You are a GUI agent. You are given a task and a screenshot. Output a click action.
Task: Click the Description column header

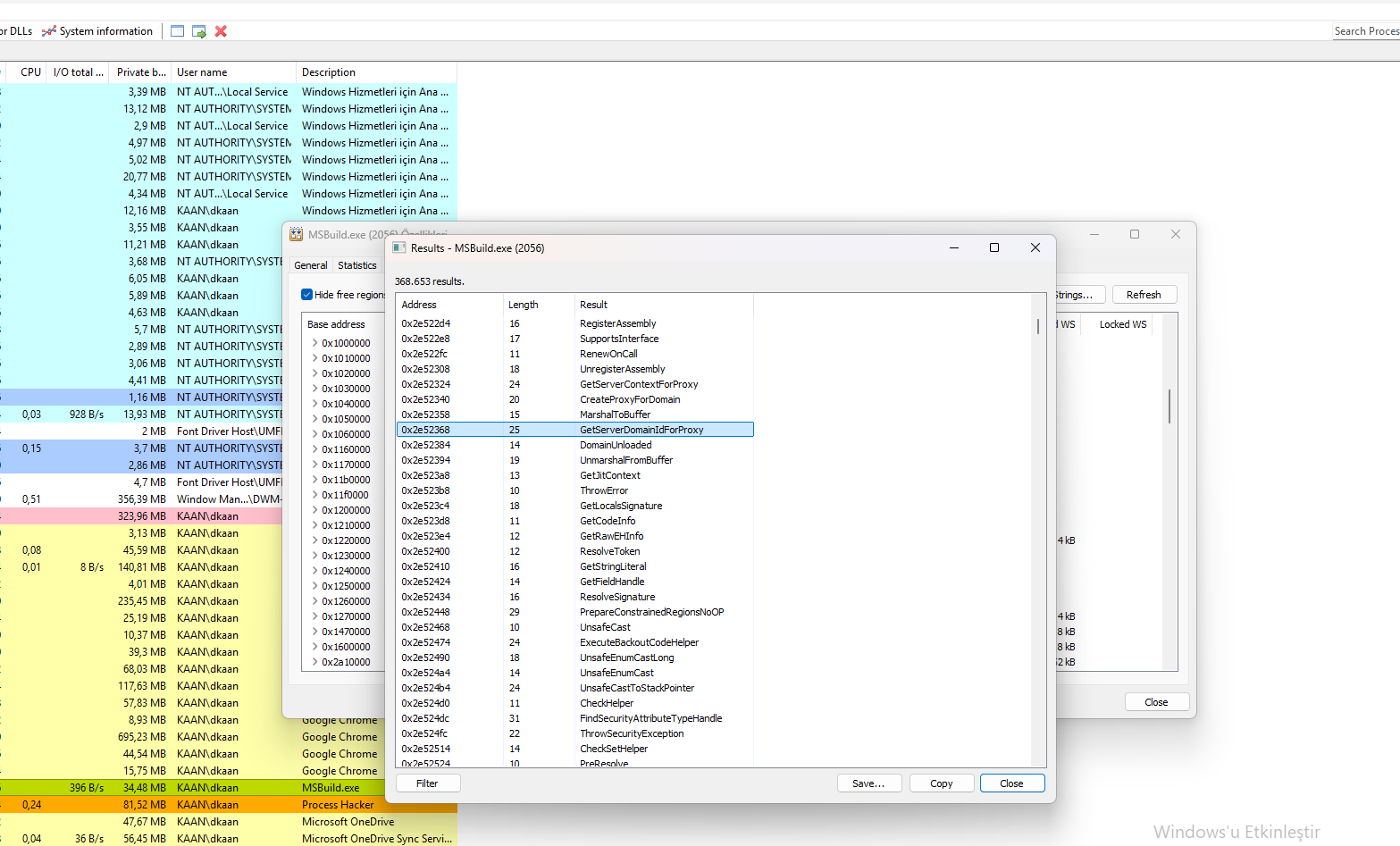(376, 72)
